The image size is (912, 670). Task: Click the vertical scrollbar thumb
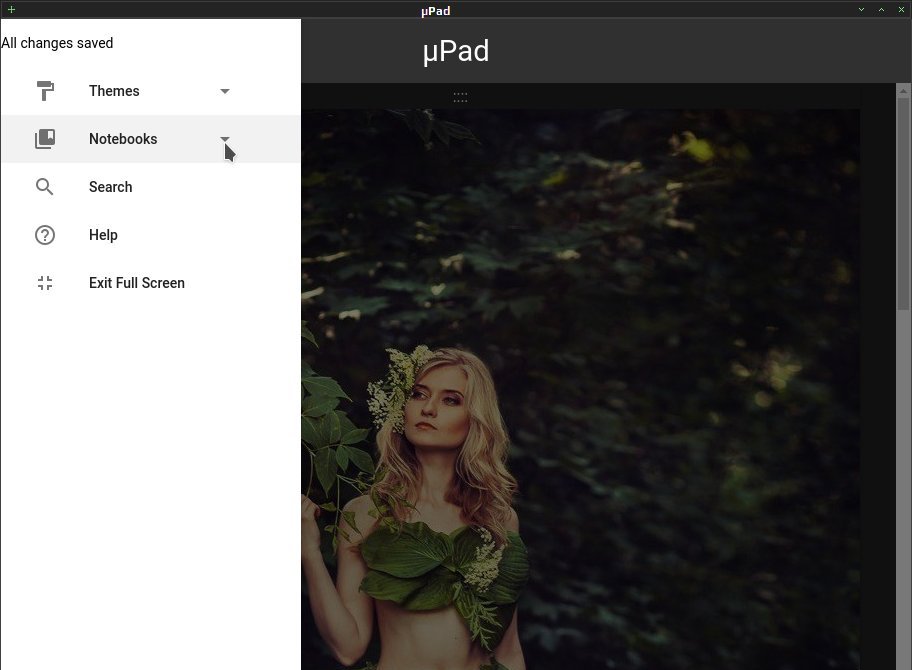tap(903, 204)
